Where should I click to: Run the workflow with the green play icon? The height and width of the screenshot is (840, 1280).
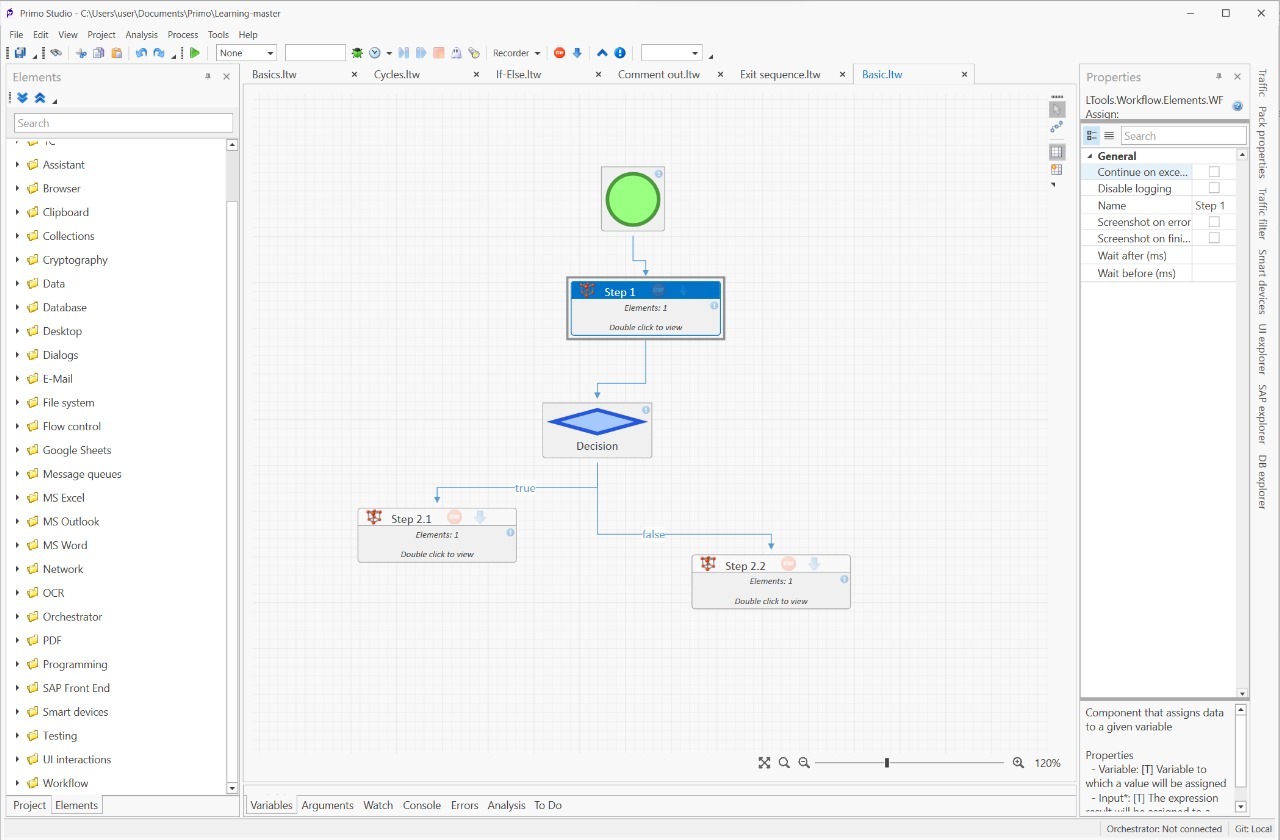click(195, 53)
